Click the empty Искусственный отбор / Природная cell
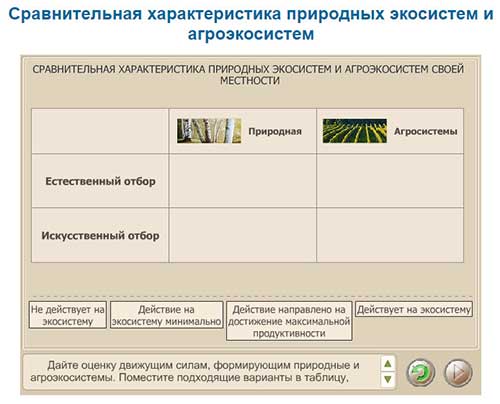 (x=243, y=235)
